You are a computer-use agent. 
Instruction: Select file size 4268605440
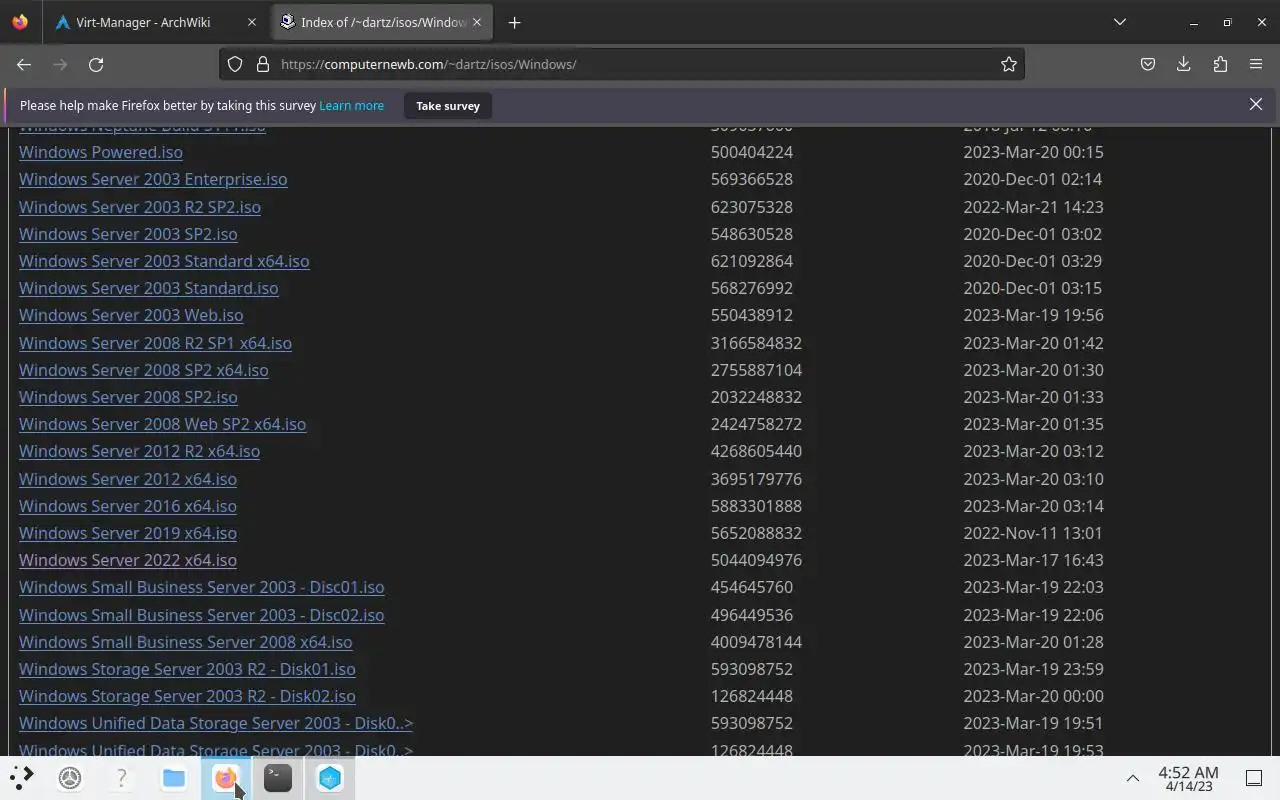756,451
